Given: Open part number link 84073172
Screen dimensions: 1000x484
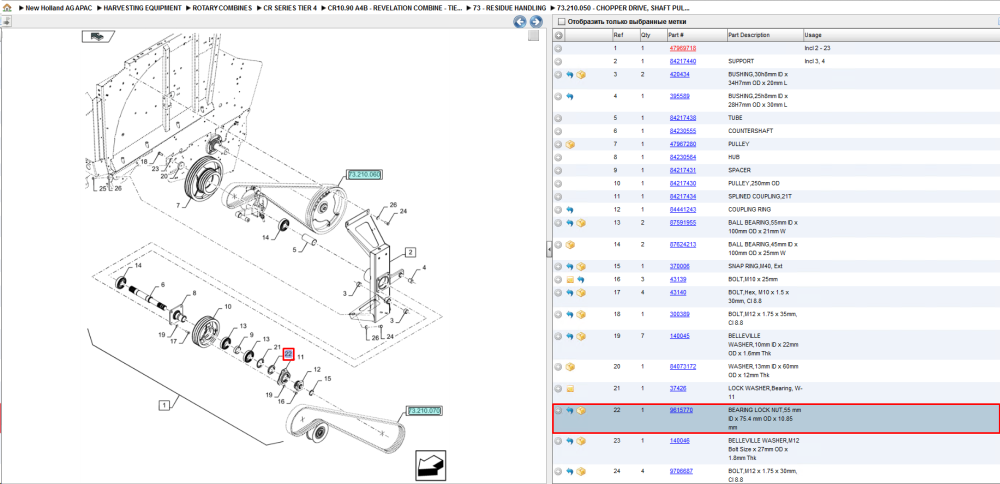Looking at the screenshot, I should [682, 367].
